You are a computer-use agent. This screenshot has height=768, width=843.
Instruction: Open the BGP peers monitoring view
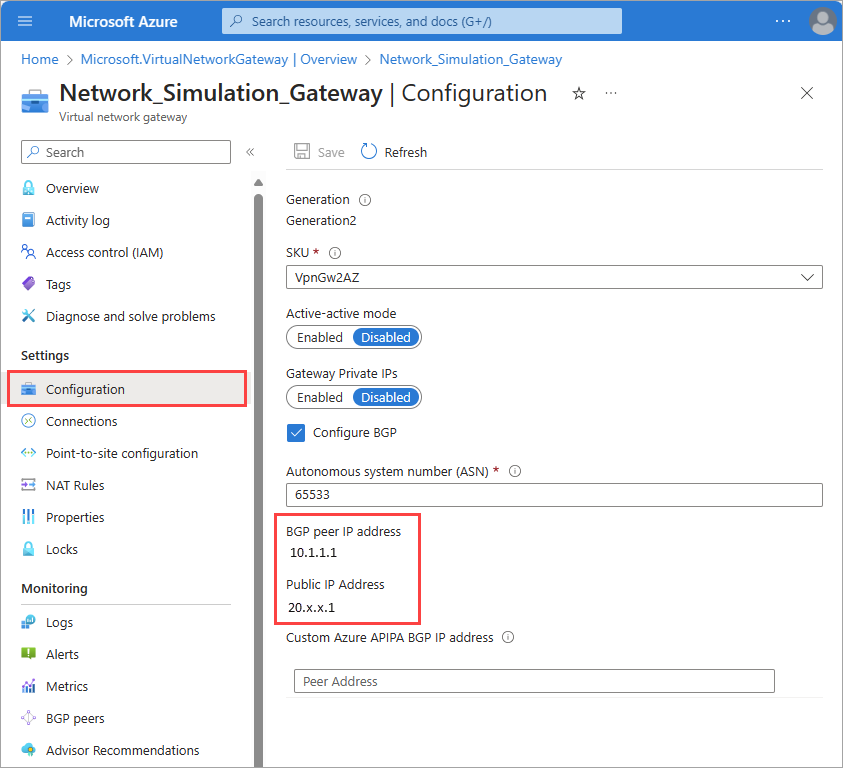pos(78,718)
